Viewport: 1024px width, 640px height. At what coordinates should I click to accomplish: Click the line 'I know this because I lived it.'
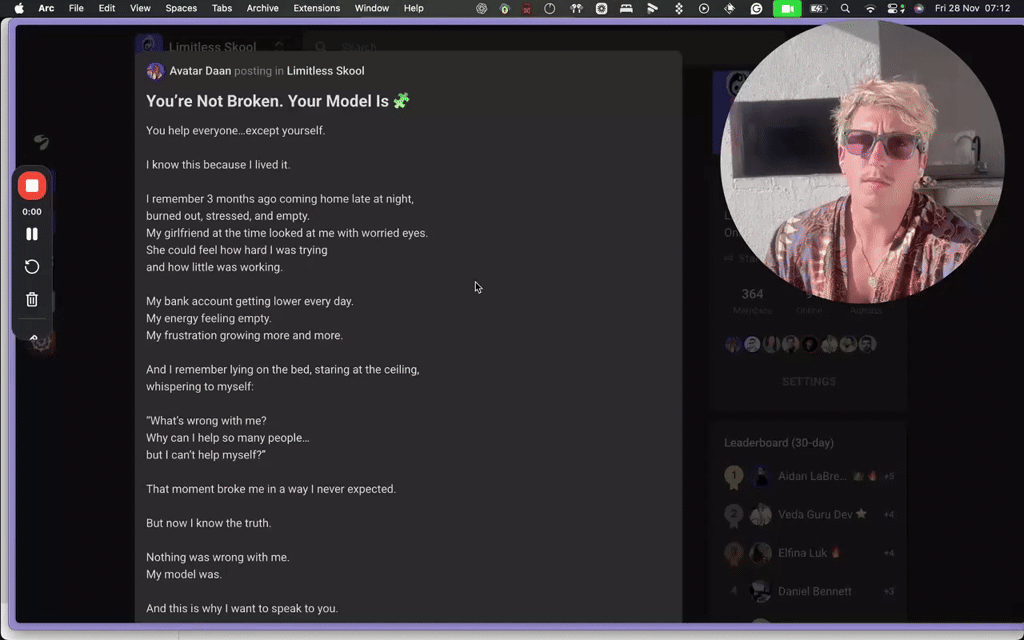(x=218, y=165)
